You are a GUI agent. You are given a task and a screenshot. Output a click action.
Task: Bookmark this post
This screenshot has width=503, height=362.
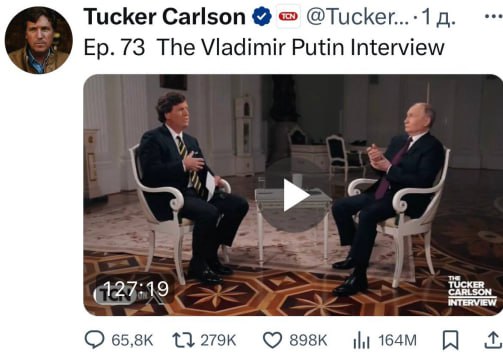click(450, 340)
